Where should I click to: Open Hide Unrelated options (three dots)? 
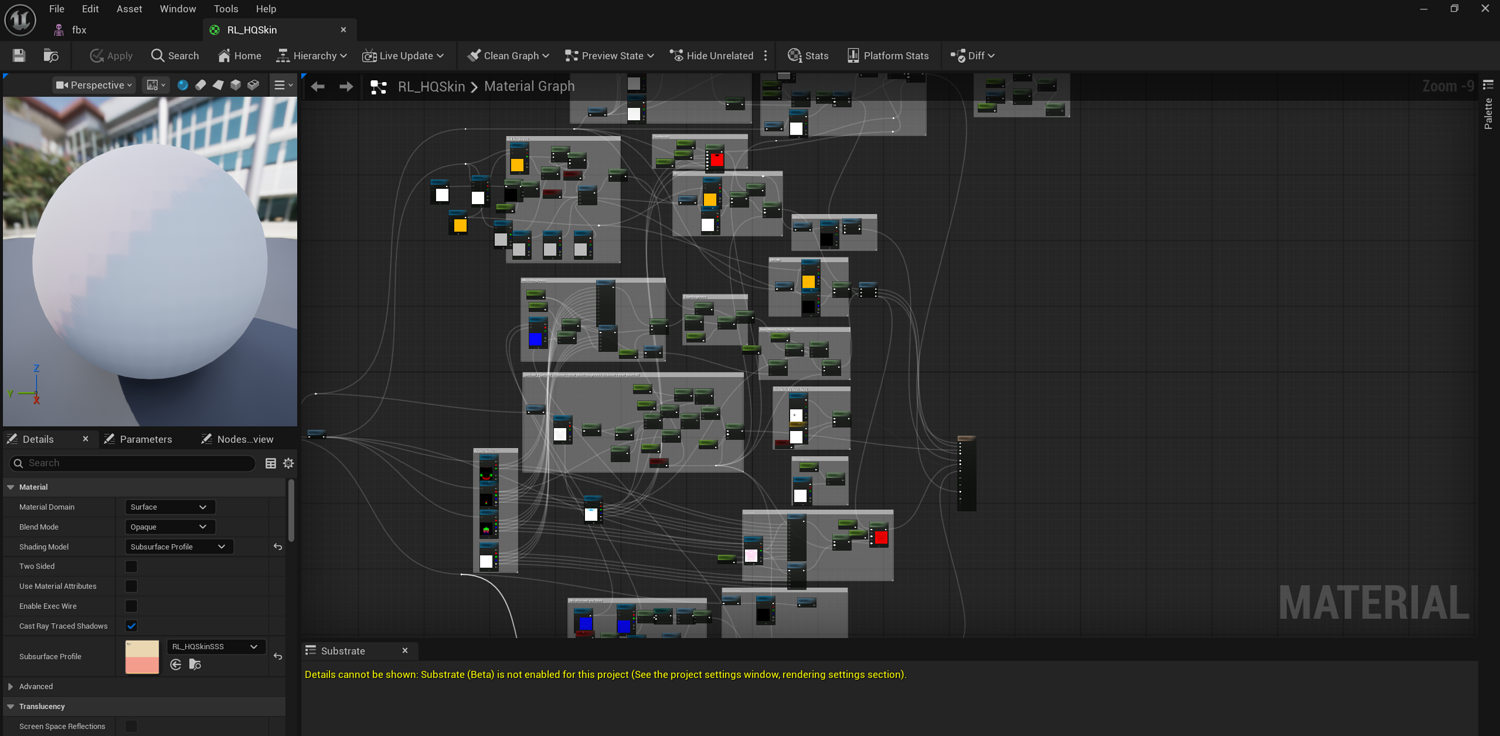tap(766, 56)
